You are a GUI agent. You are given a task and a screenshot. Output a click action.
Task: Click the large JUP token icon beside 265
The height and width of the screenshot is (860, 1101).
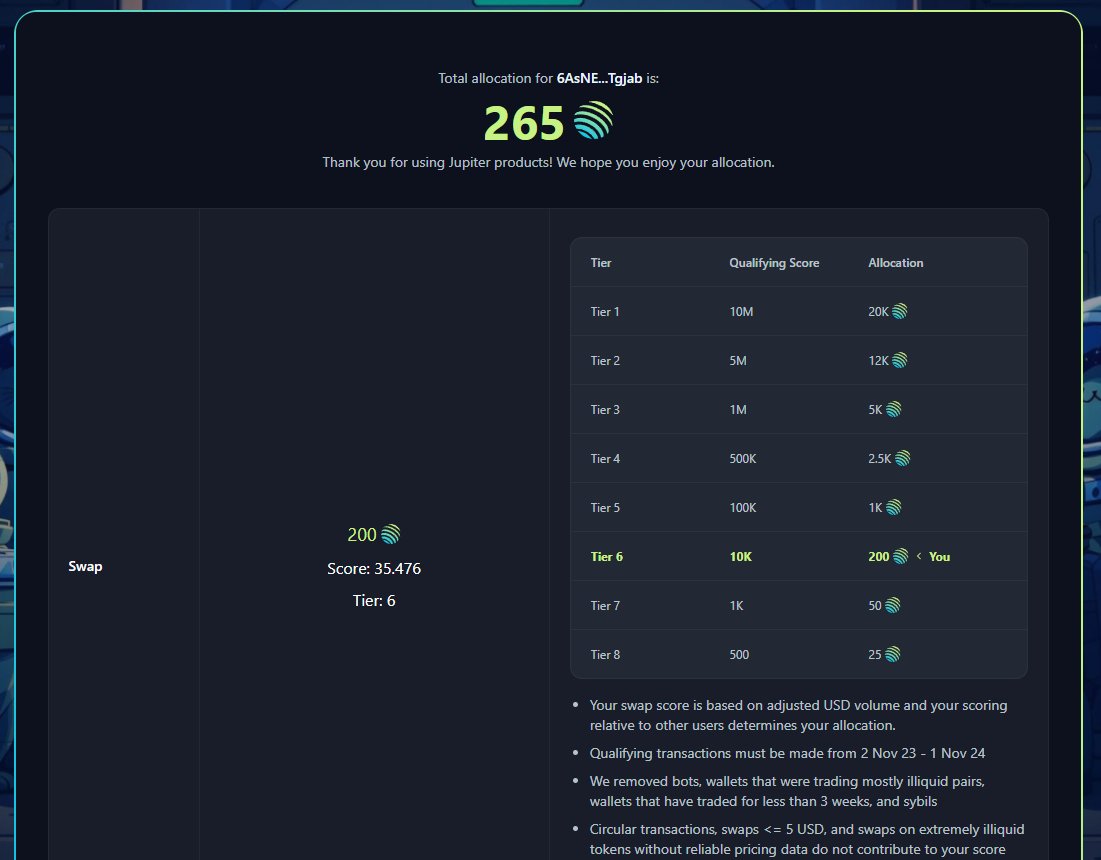(593, 120)
